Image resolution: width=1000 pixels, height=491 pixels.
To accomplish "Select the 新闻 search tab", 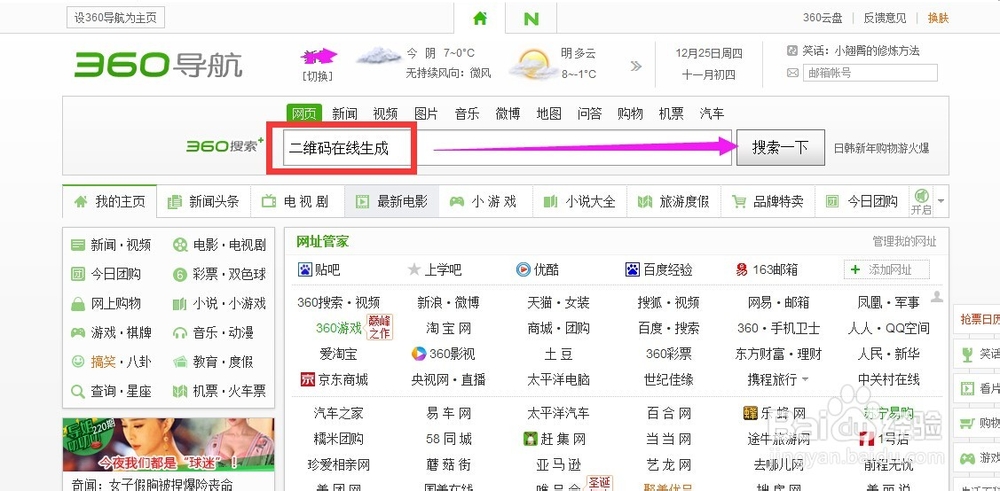I will tap(344, 114).
